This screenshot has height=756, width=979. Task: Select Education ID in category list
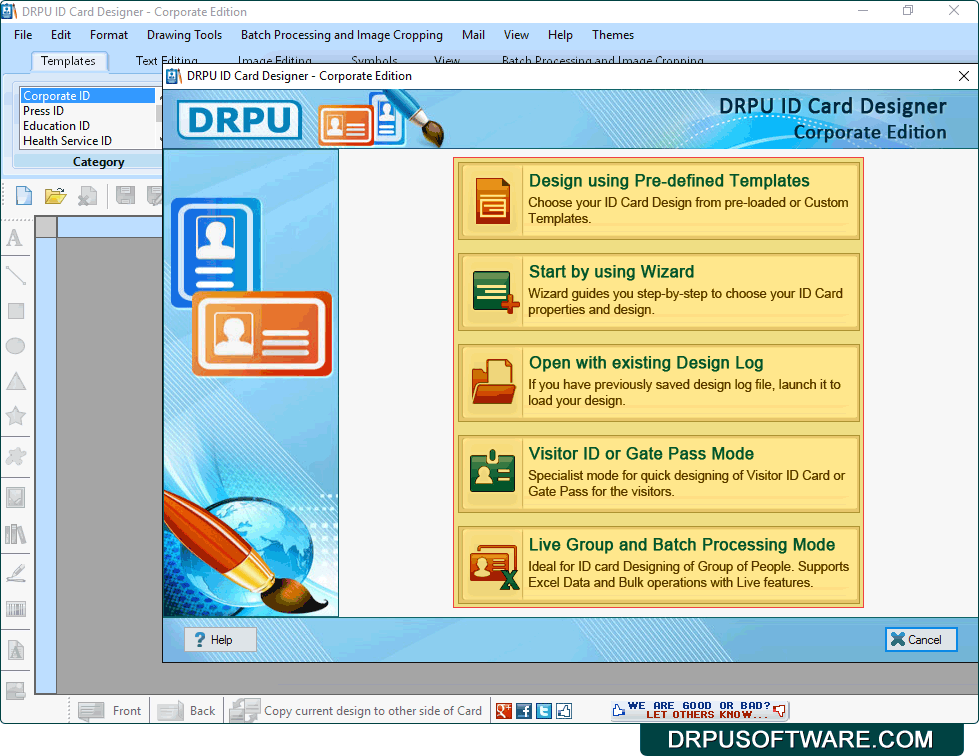pos(87,125)
